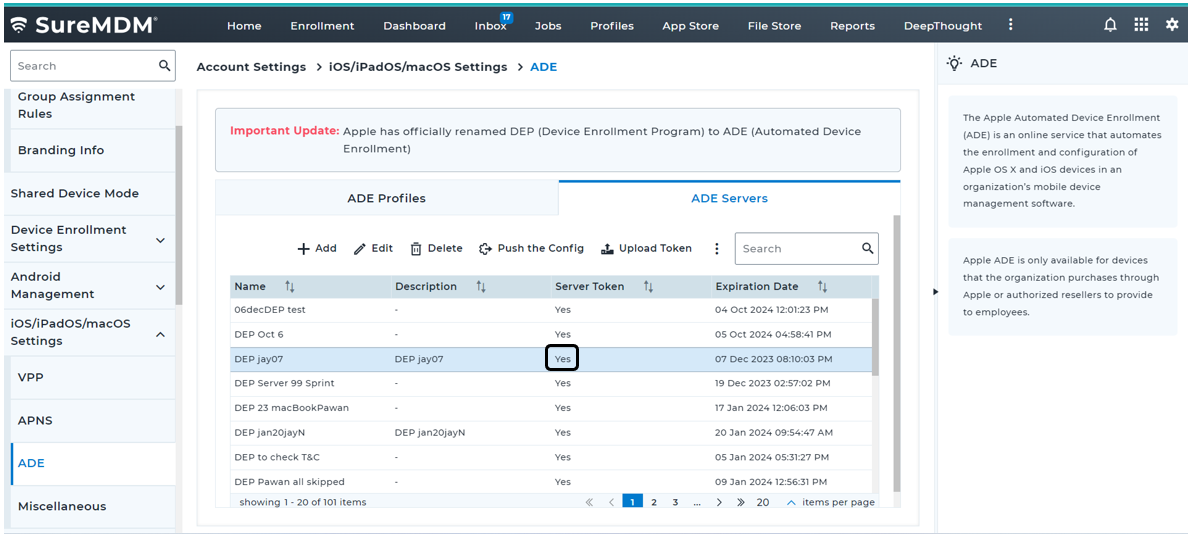This screenshot has width=1191, height=535.
Task: Open the items per page dropdown
Action: click(791, 502)
